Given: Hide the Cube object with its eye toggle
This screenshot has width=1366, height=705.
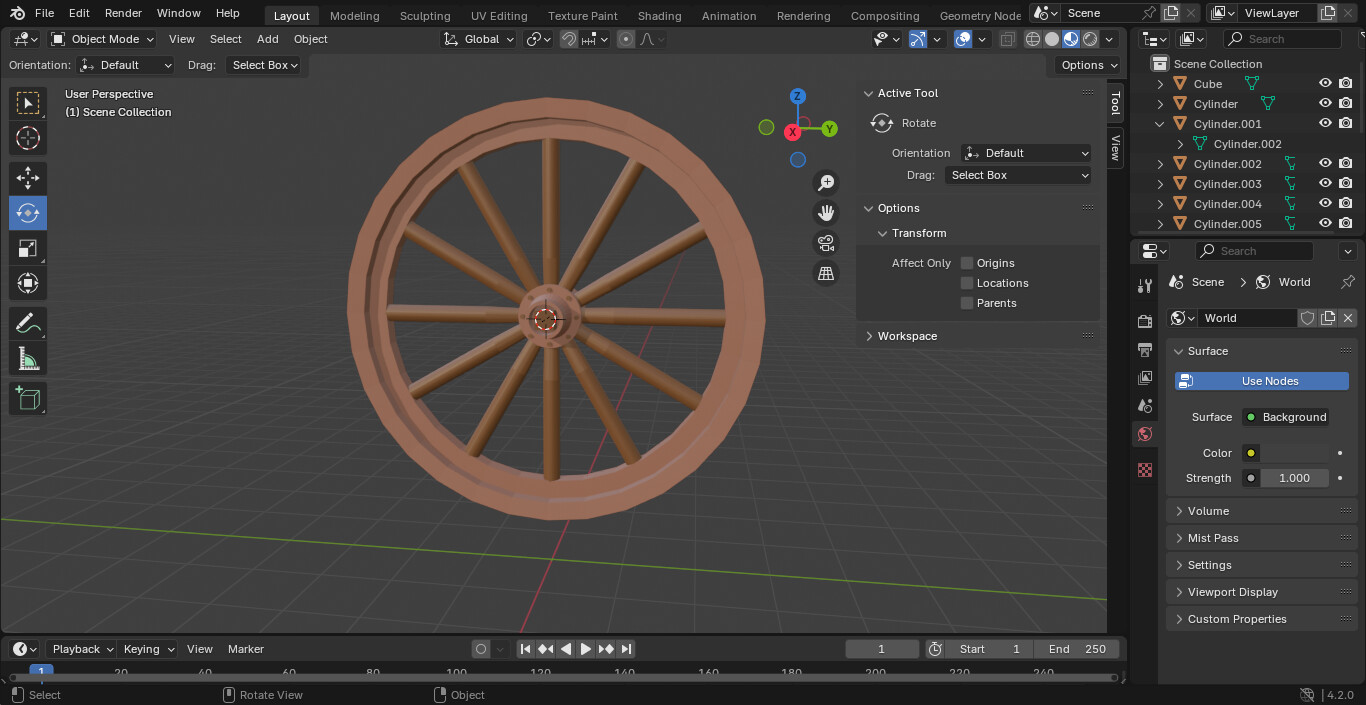Looking at the screenshot, I should tap(1323, 83).
